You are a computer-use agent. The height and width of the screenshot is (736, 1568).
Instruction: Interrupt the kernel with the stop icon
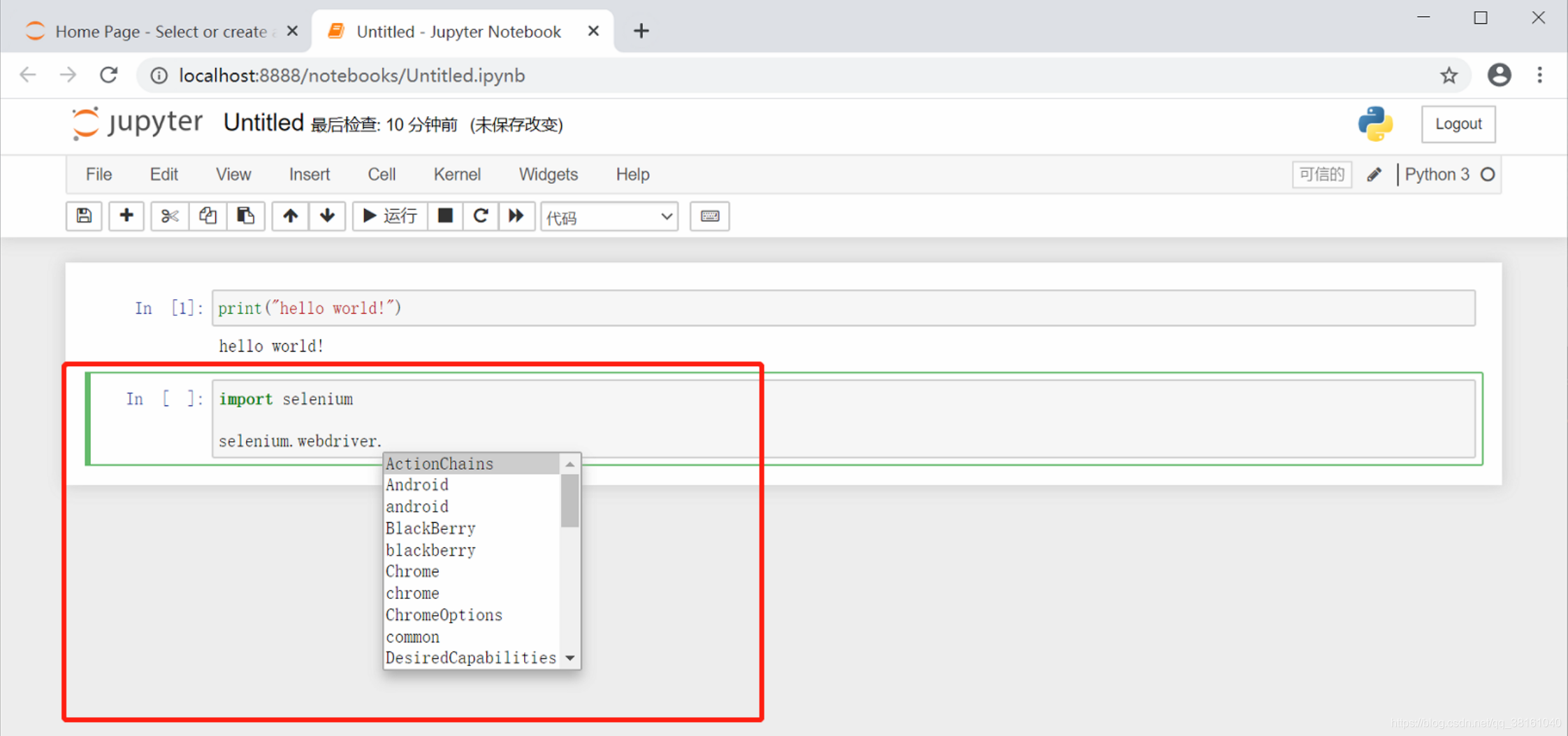pyautogui.click(x=445, y=217)
